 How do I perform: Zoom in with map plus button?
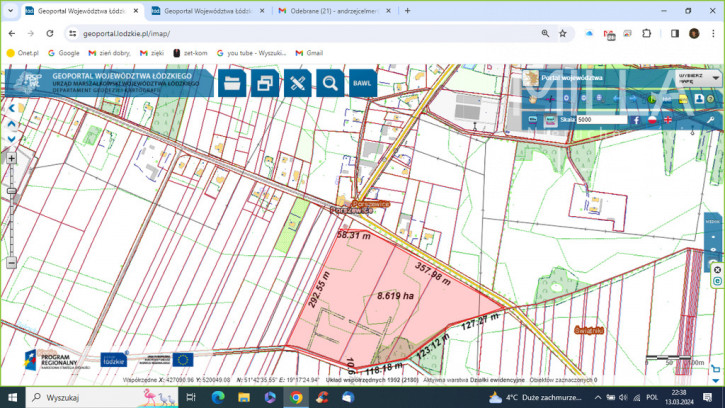tap(12, 158)
